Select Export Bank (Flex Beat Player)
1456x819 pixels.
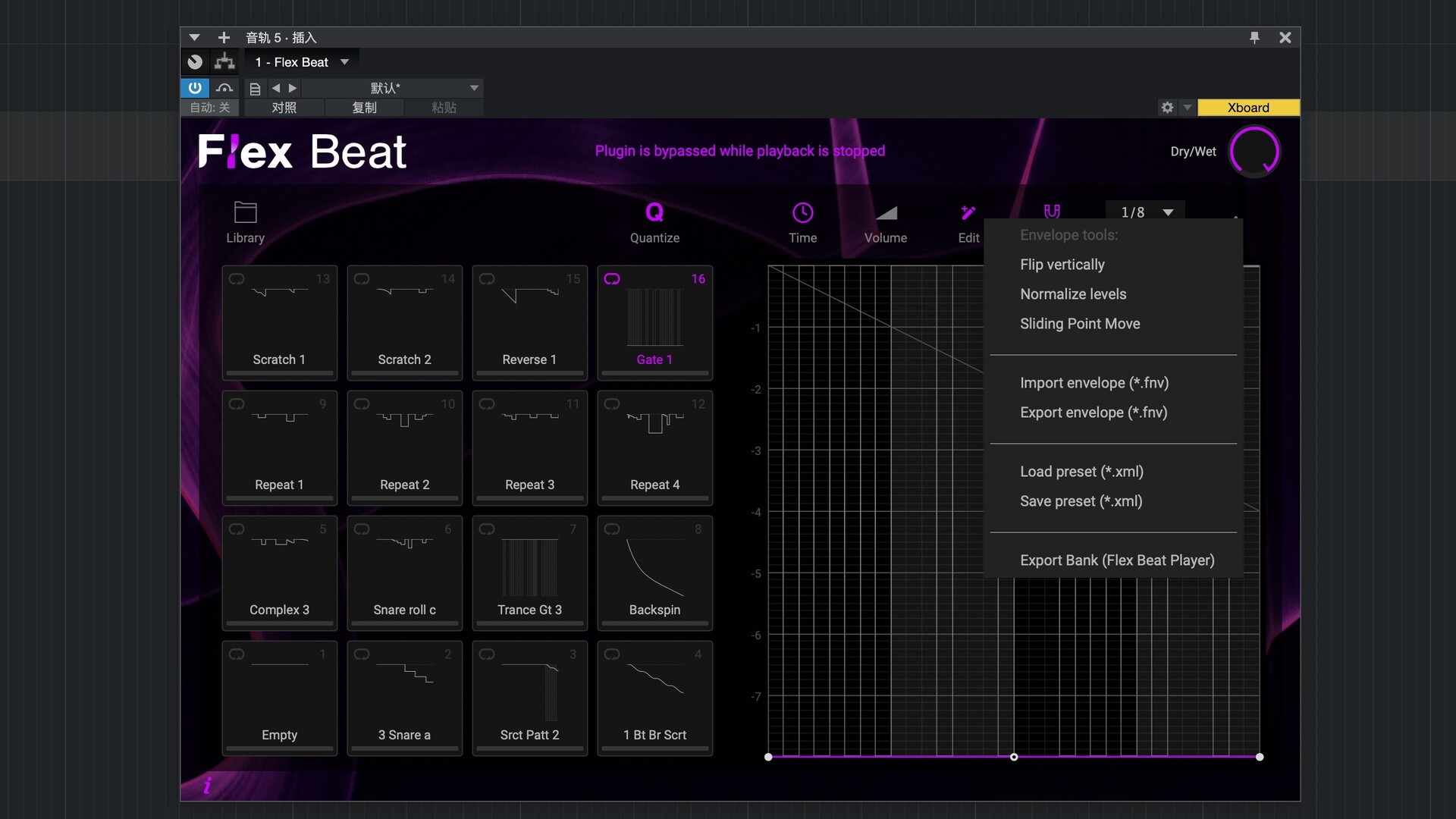[x=1116, y=560]
